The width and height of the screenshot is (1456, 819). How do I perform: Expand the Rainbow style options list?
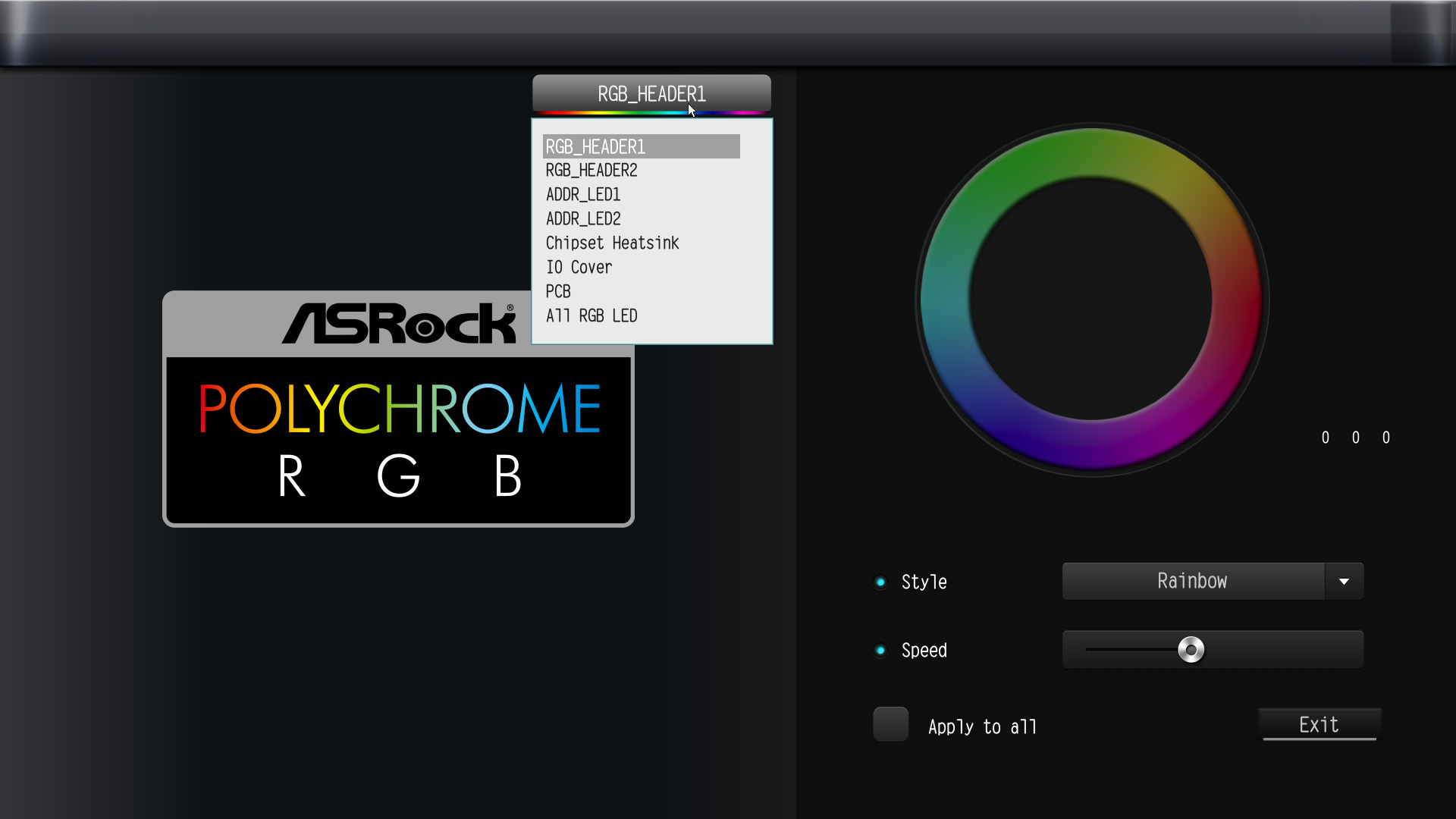pyautogui.click(x=1344, y=581)
